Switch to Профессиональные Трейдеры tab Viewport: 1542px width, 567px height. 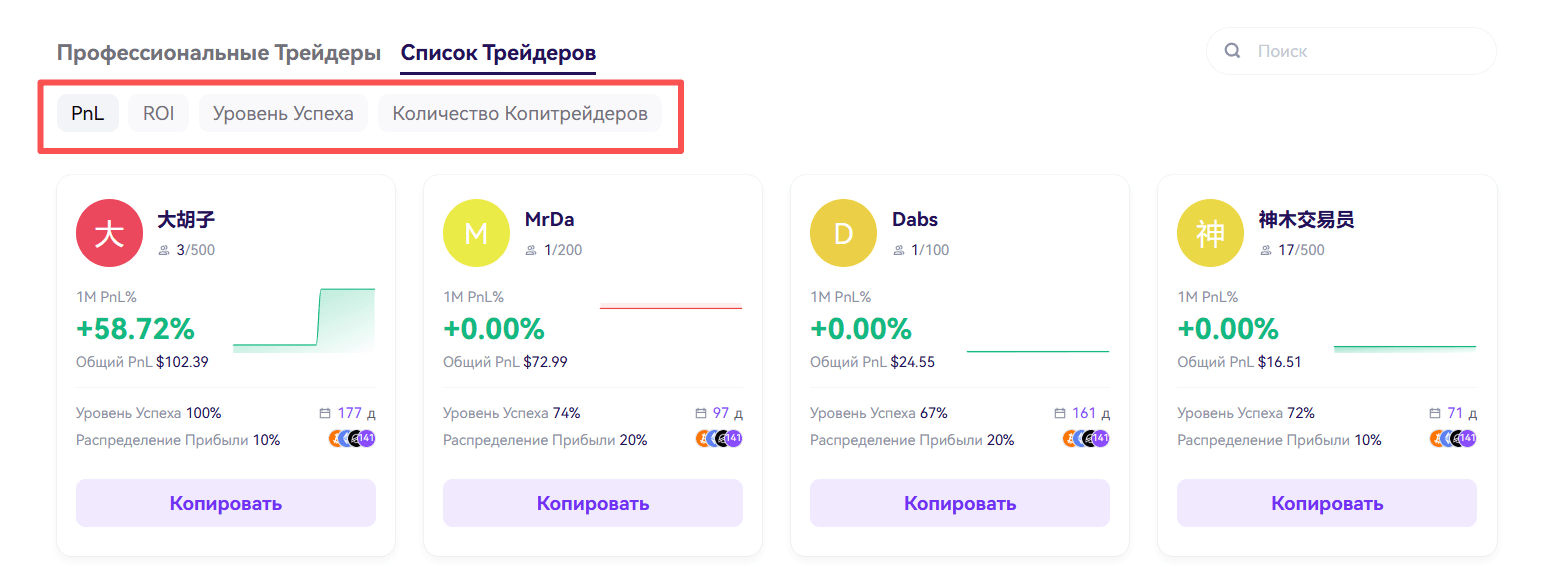(x=219, y=53)
